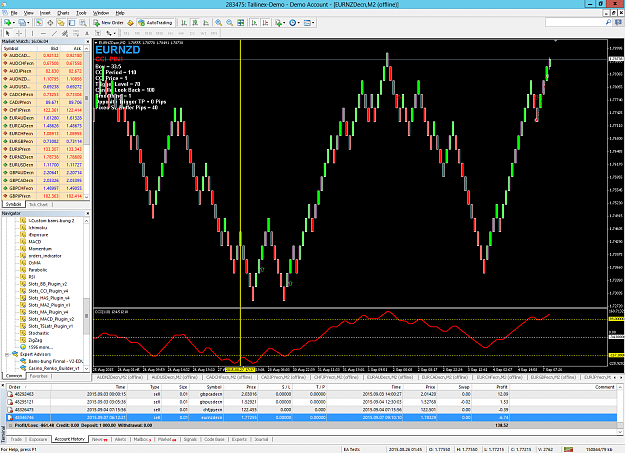Select the Horizontal Line drawing tool
625x453 pixels.
[43, 33]
